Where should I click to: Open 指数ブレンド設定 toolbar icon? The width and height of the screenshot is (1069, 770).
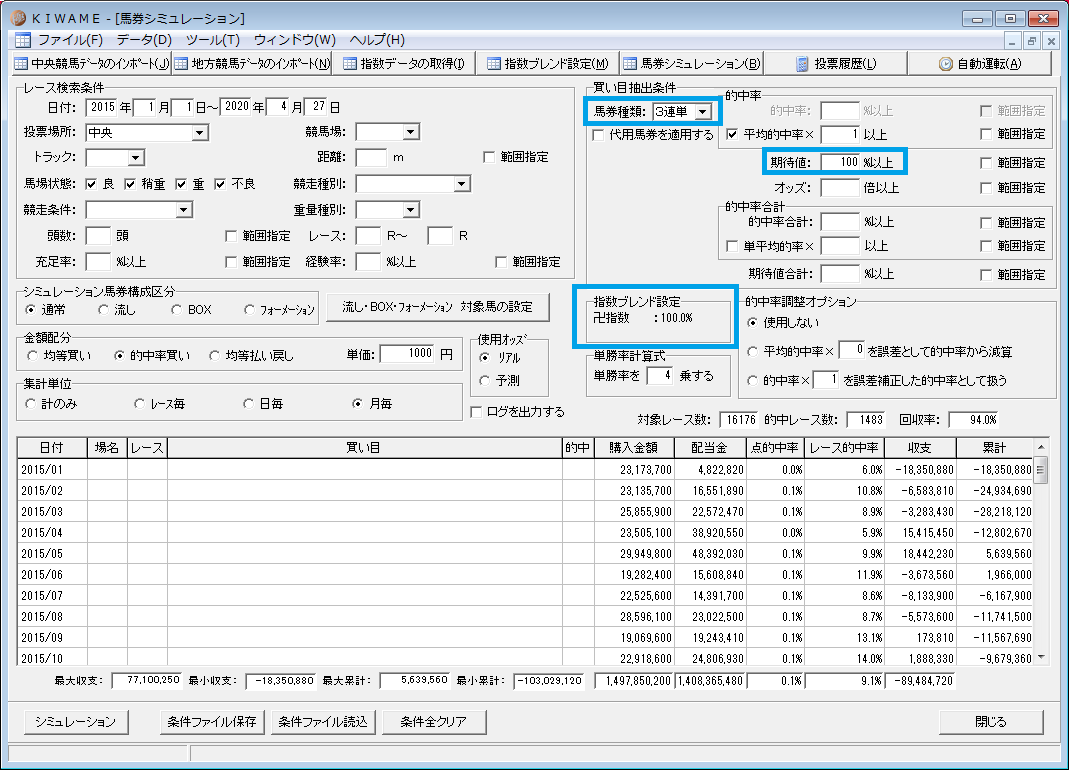pos(494,63)
